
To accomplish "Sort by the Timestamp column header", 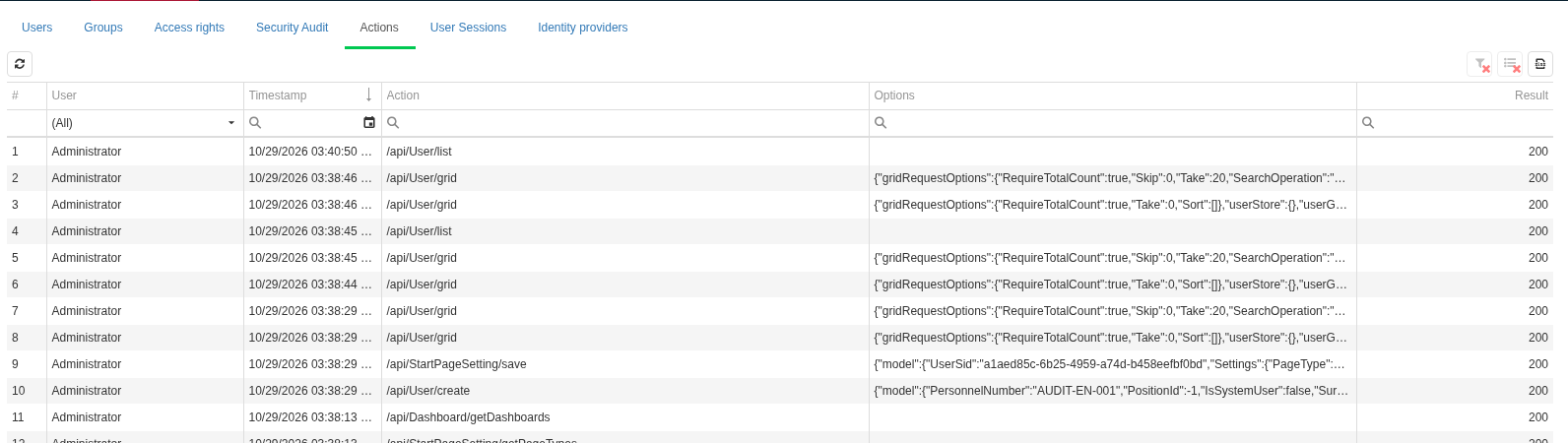I will click(312, 95).
